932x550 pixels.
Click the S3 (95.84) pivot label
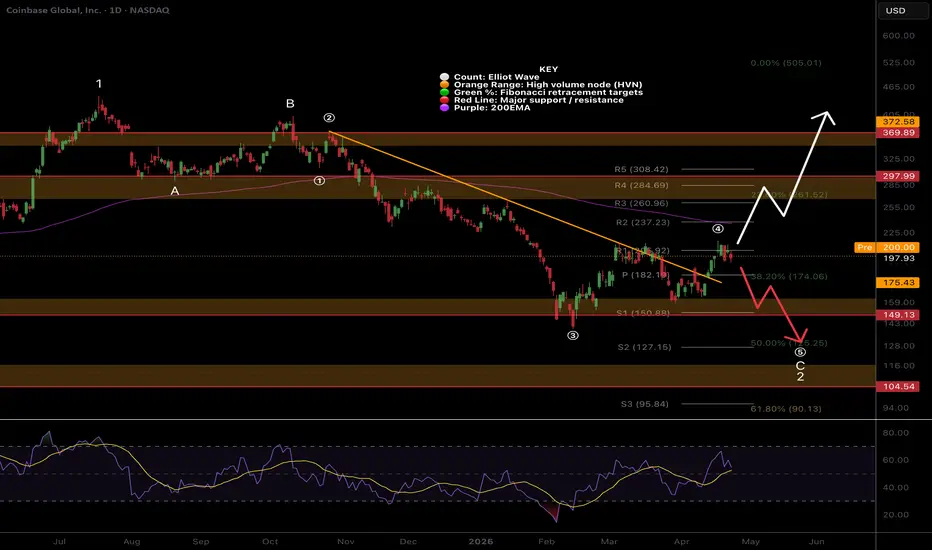pyautogui.click(x=644, y=404)
